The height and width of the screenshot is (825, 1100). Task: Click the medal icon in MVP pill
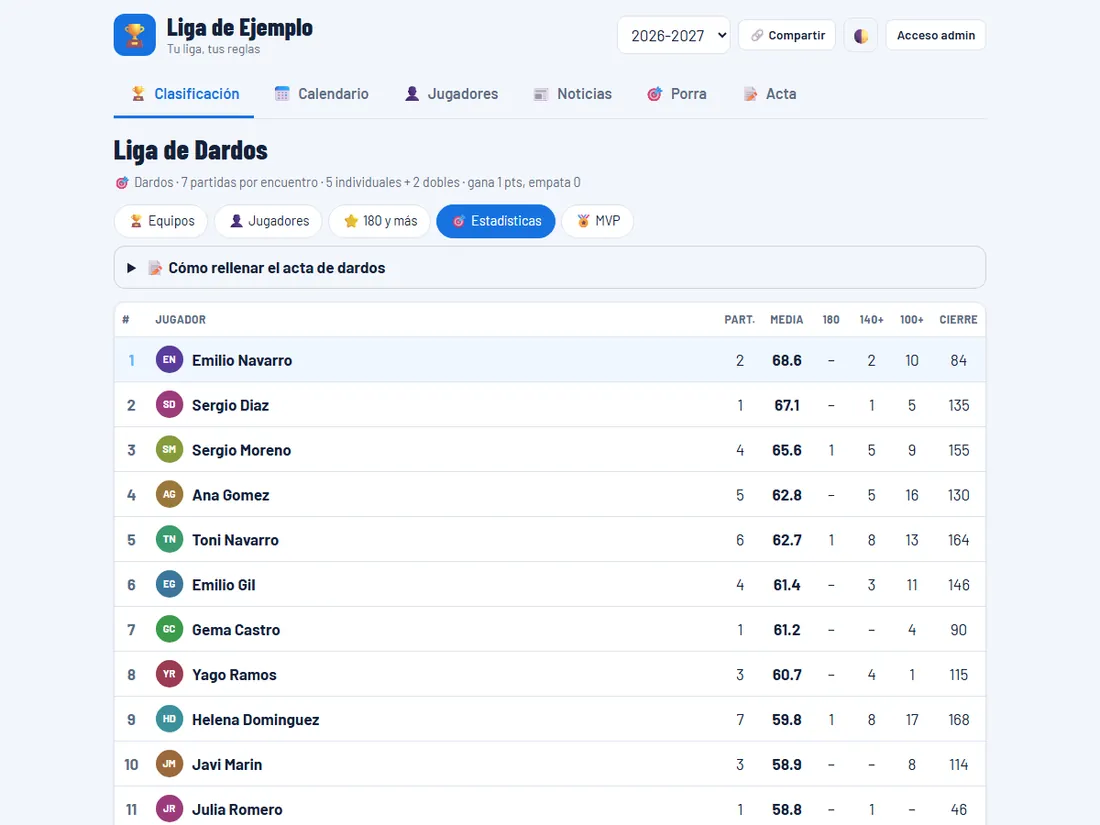583,221
